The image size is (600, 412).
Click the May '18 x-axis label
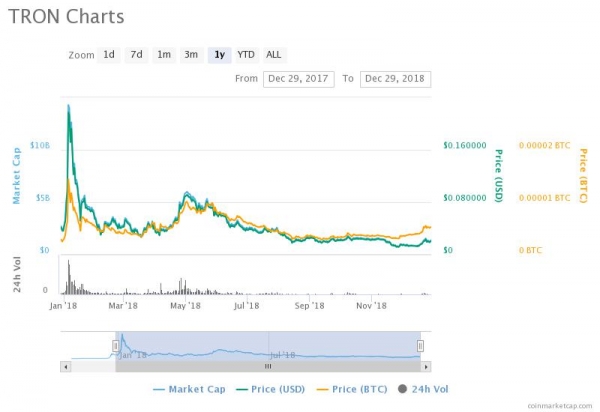point(185,306)
